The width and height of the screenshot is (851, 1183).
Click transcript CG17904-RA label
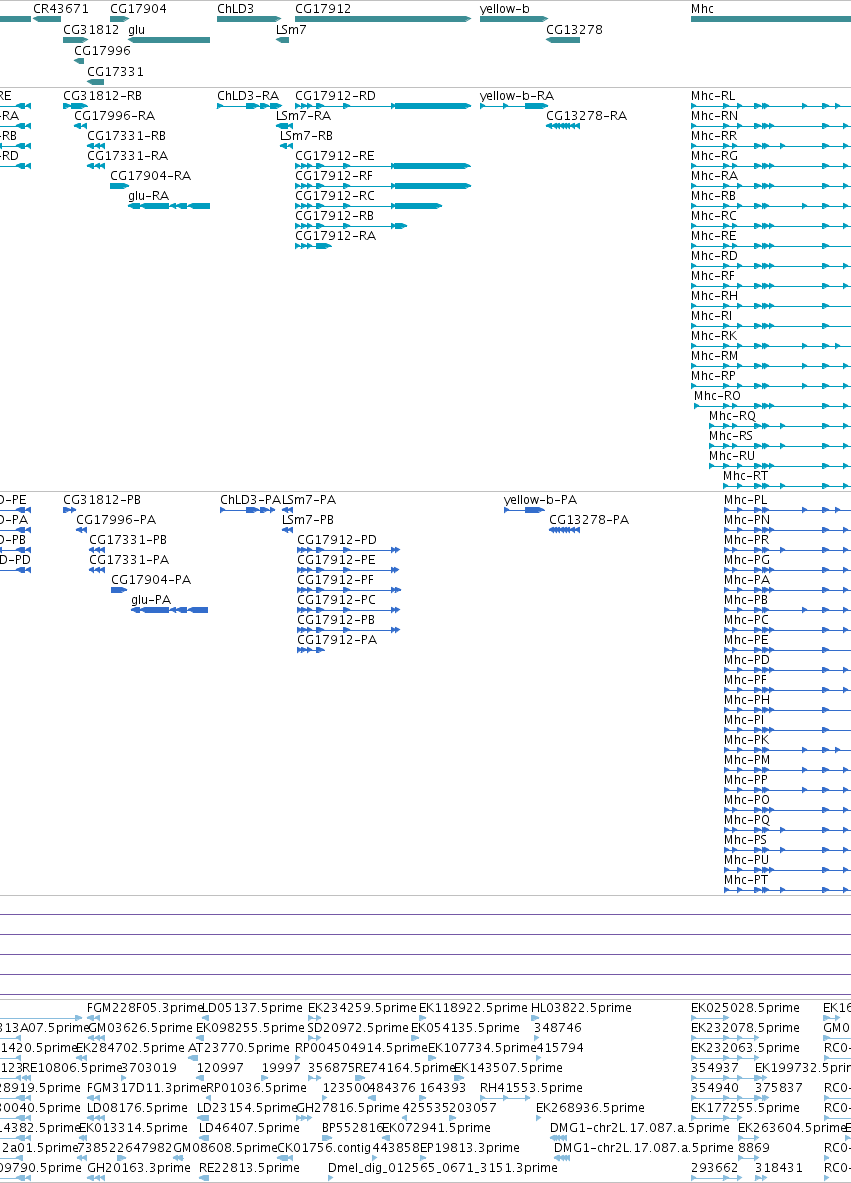pyautogui.click(x=150, y=176)
